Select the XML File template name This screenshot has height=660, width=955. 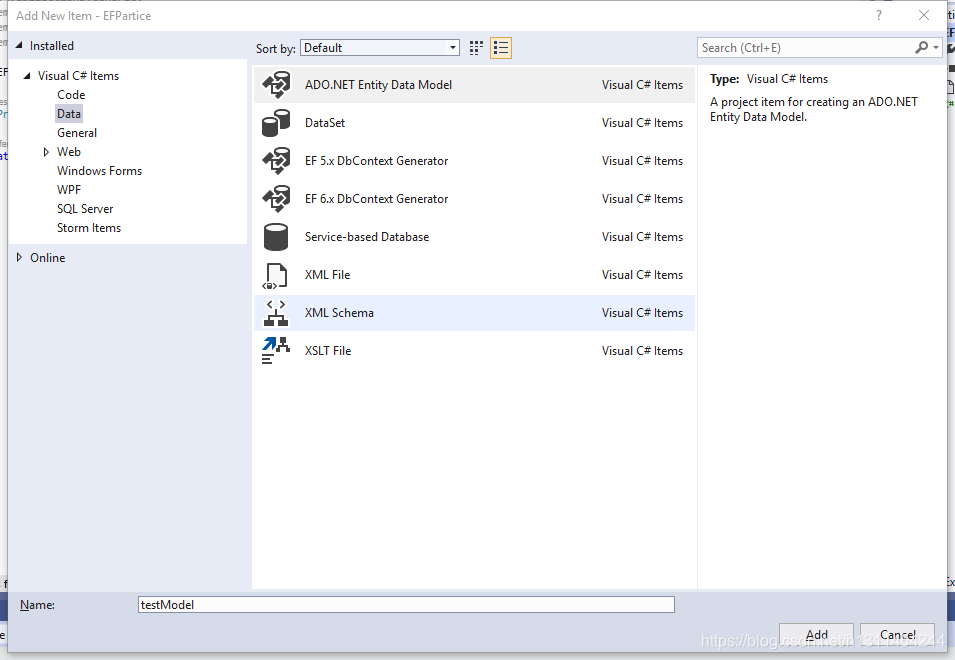328,275
